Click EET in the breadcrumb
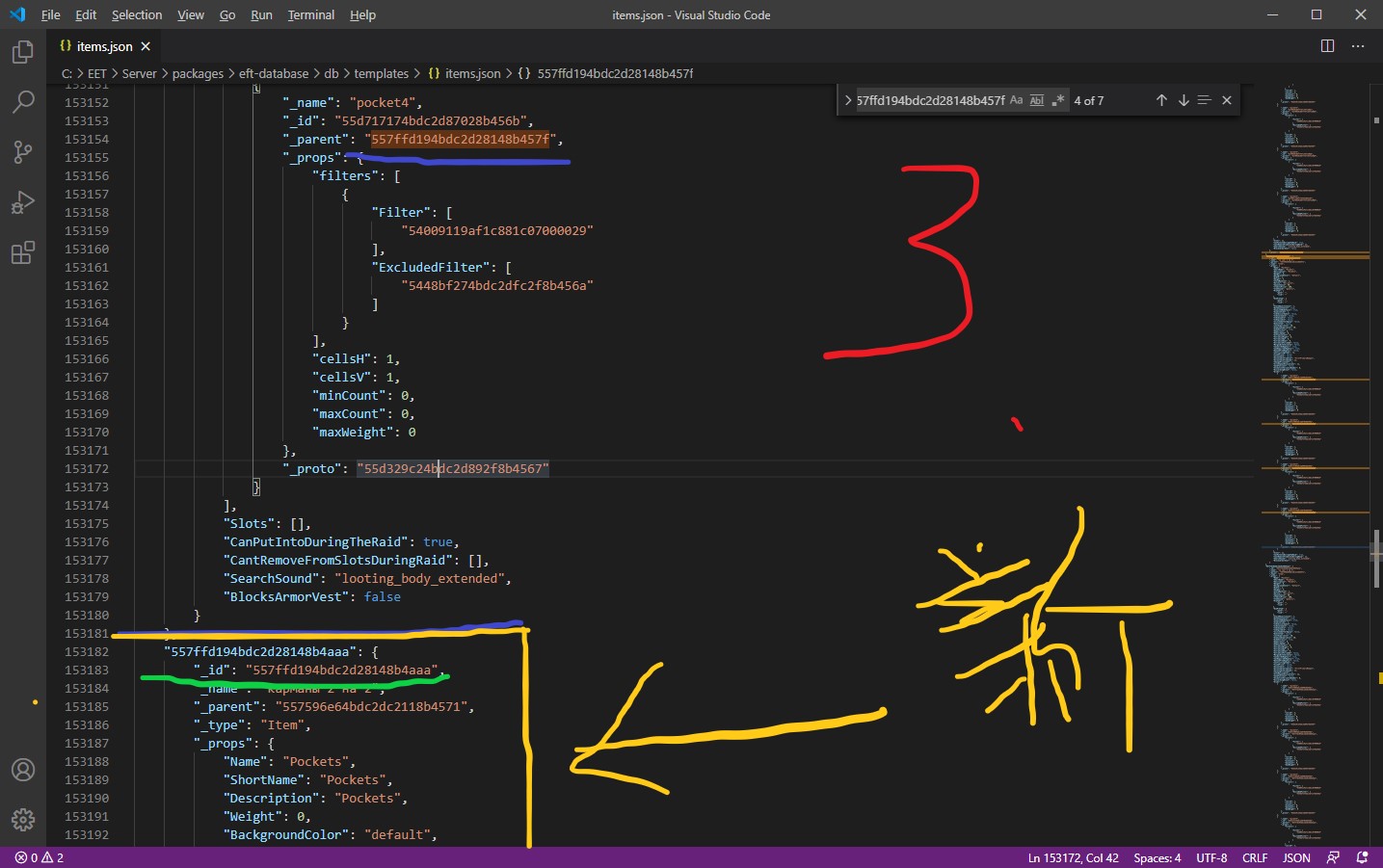Screen dimensions: 1383x868 pyautogui.click(x=97, y=73)
